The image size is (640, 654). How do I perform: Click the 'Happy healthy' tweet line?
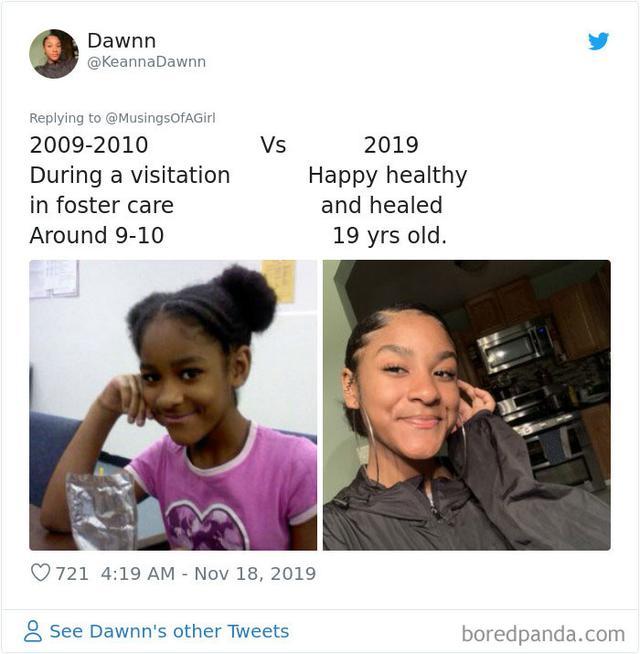click(x=387, y=175)
